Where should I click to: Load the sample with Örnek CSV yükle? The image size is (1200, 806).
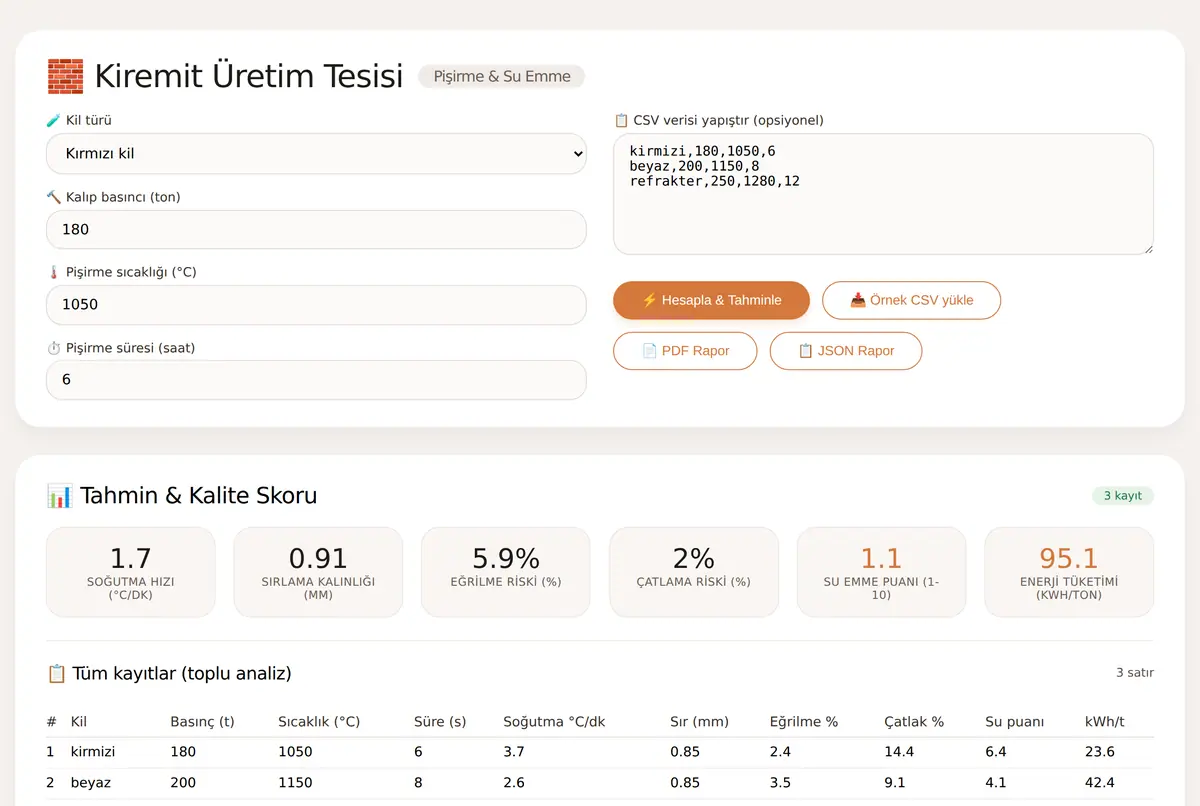[911, 300]
